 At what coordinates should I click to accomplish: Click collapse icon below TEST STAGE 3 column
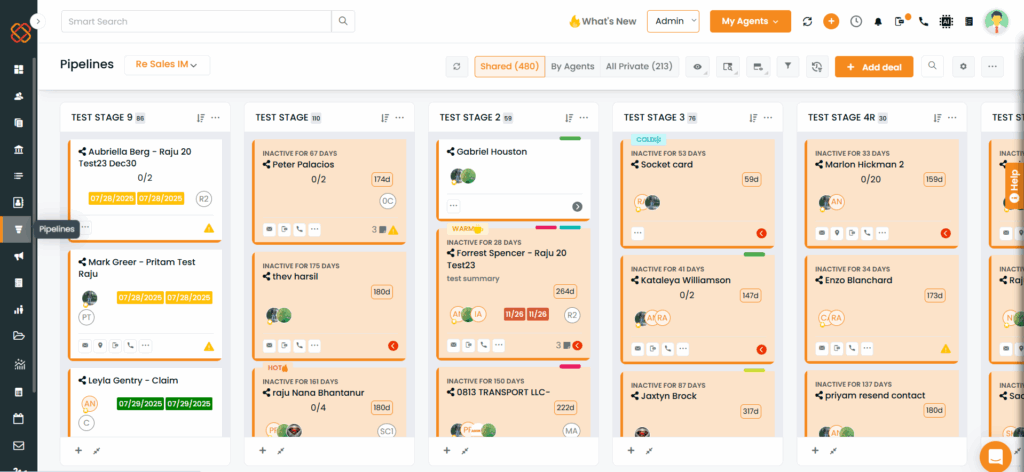[649, 450]
